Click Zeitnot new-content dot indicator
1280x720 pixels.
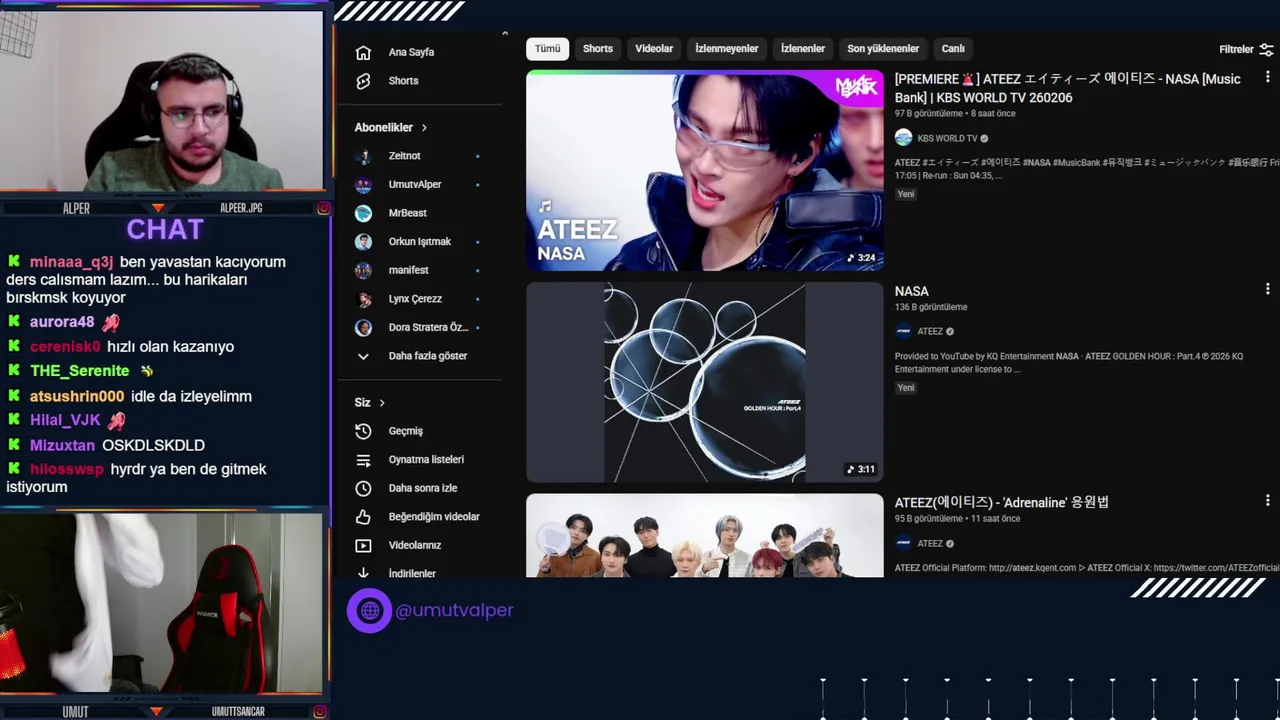point(477,157)
